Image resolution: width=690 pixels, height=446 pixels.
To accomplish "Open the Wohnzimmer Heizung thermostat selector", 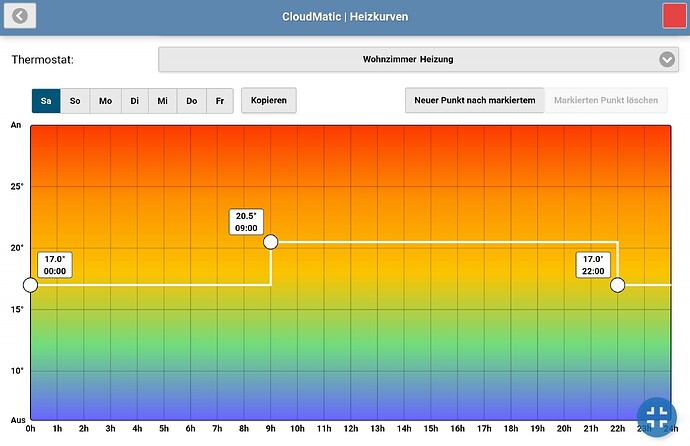I will tap(408, 60).
